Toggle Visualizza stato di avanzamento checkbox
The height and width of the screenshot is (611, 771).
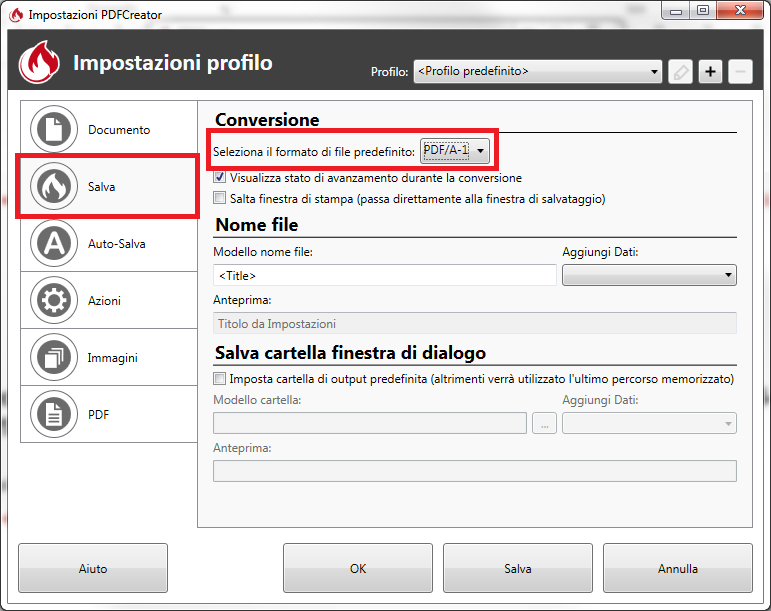coord(219,177)
